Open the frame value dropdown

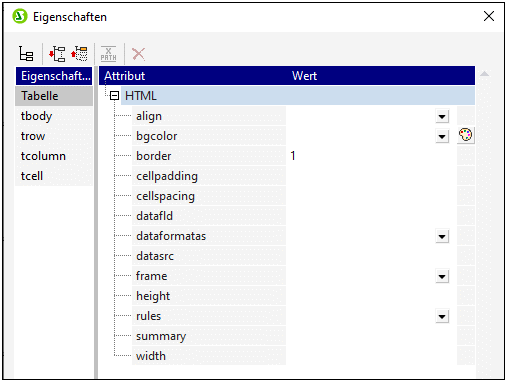pos(442,276)
